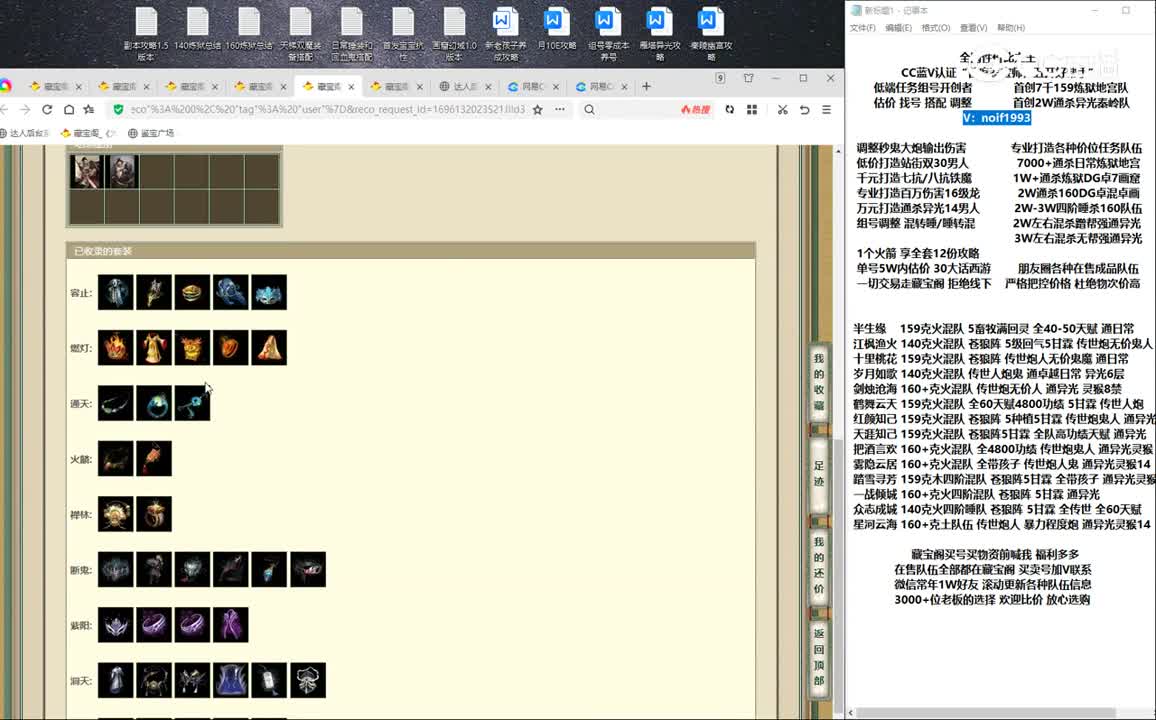Click the tab counter badge showing 9
Viewport: 1156px width, 720px height.
(x=720, y=78)
